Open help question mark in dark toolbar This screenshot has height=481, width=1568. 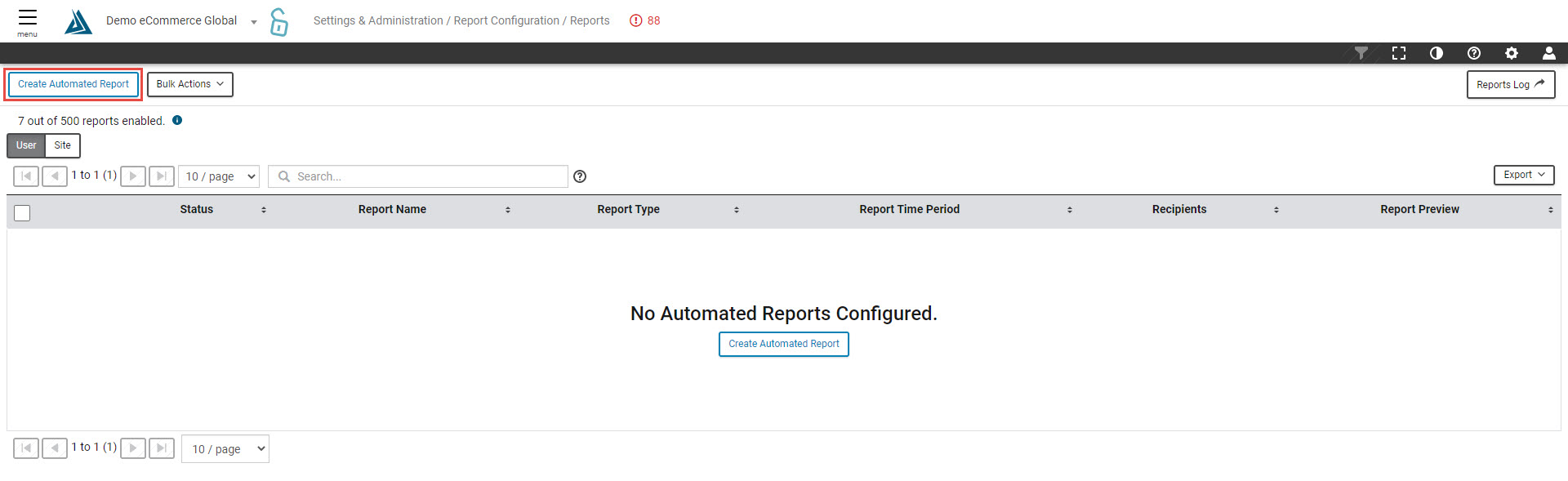click(1474, 53)
